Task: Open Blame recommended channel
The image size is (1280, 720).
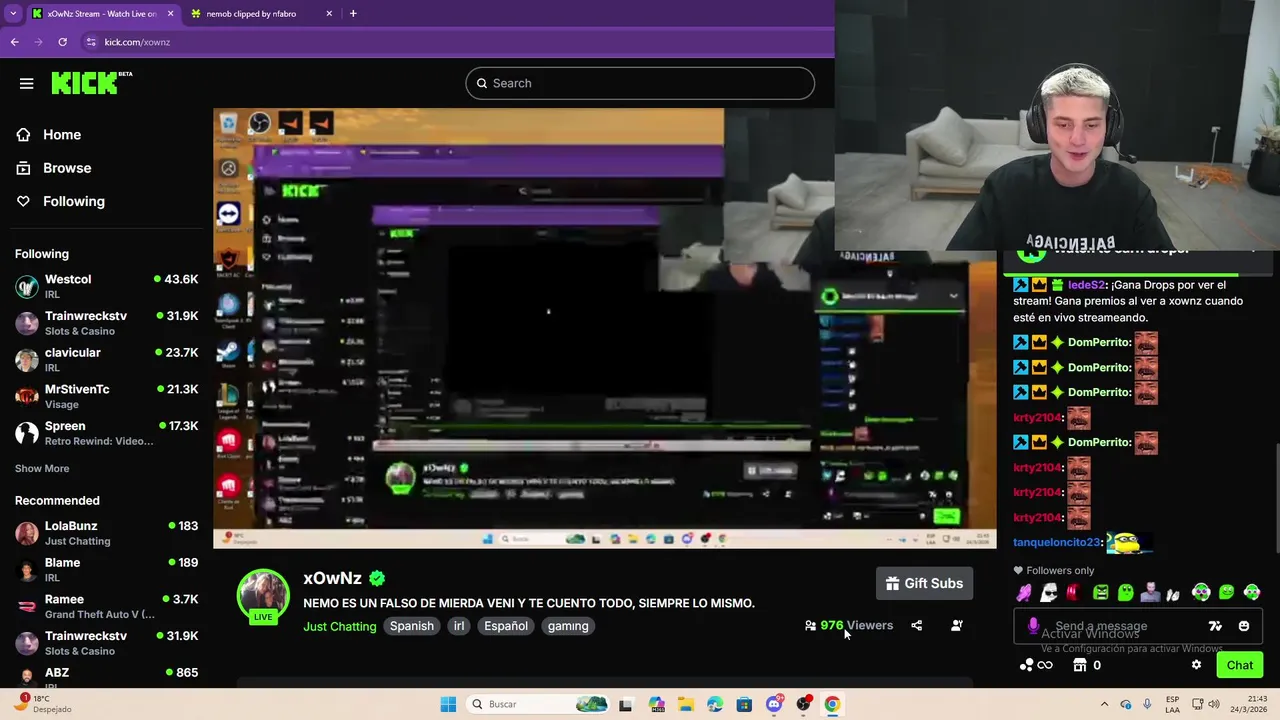Action: tap(106, 569)
